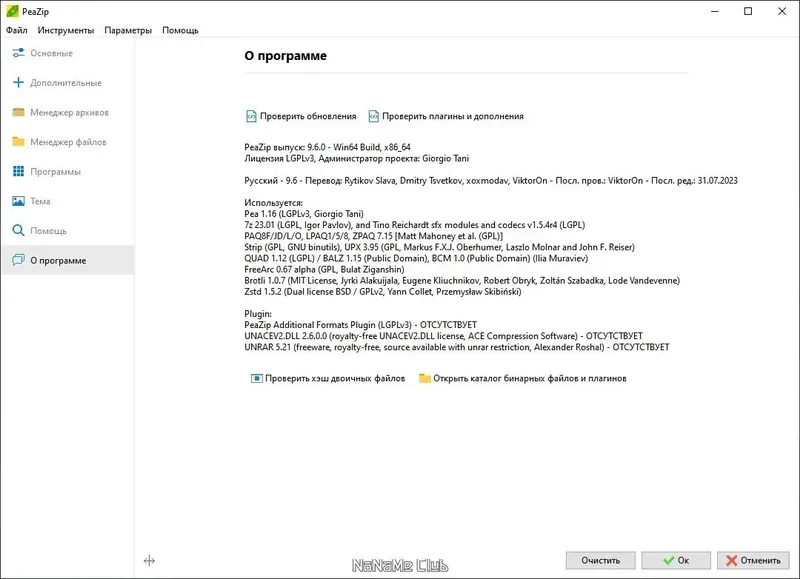Select the Менеджер архивов sidebar icon
Viewport: 800px width, 579px height.
(x=18, y=112)
